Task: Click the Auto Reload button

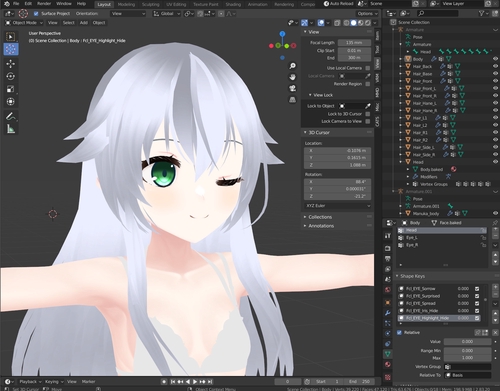Action: pos(338,4)
